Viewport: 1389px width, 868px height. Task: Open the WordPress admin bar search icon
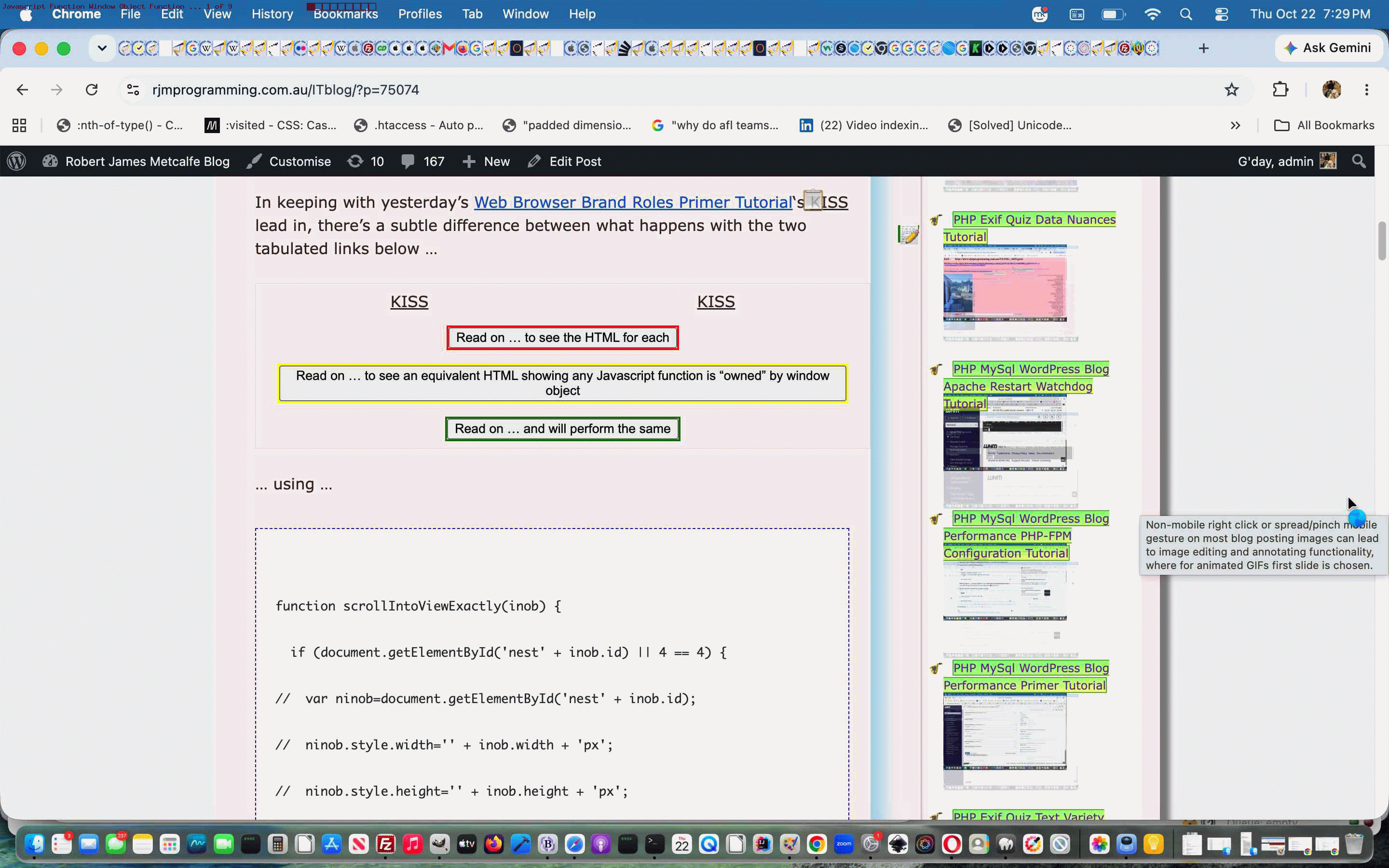coord(1359,162)
